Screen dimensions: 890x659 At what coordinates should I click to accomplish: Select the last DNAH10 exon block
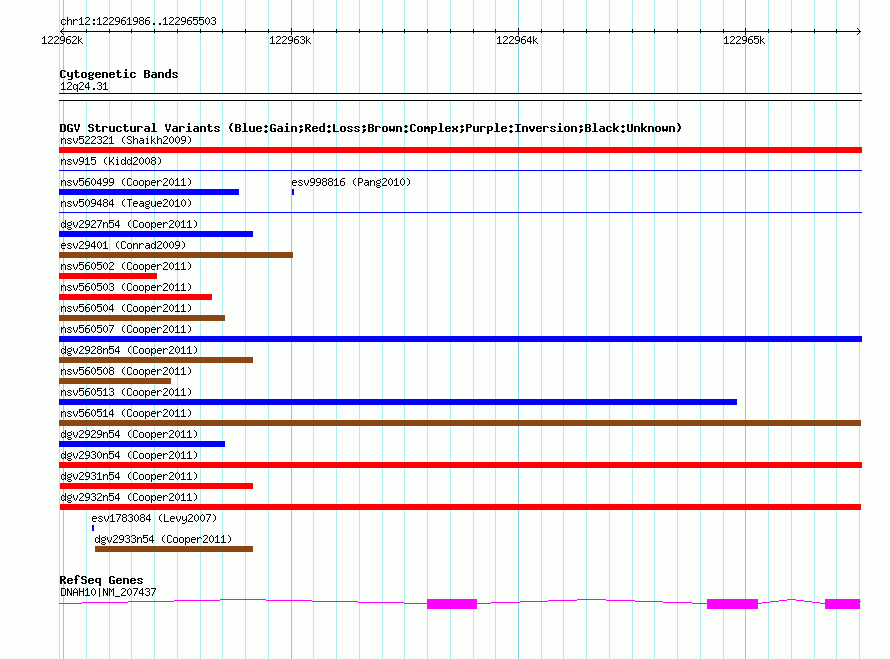coord(842,604)
